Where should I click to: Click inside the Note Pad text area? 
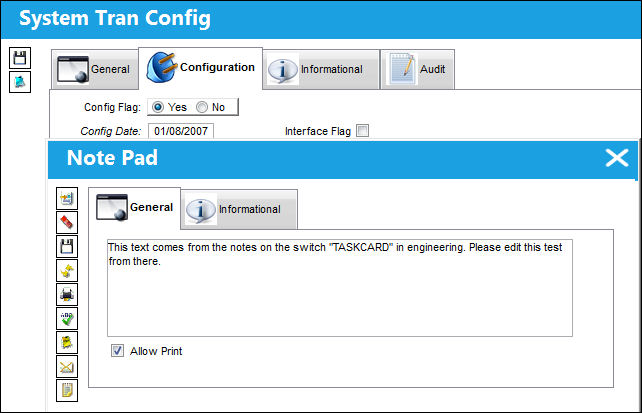point(340,288)
